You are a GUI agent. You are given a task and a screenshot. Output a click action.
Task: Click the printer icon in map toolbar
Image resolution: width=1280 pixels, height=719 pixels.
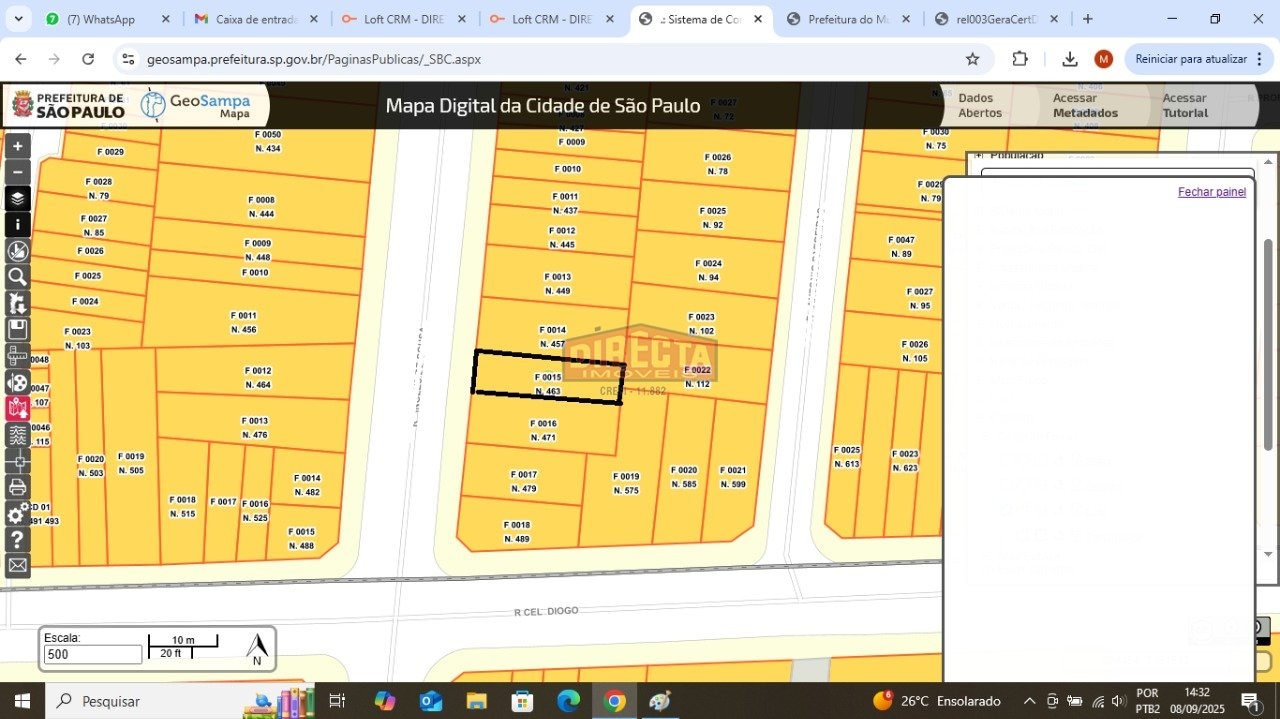click(17, 487)
